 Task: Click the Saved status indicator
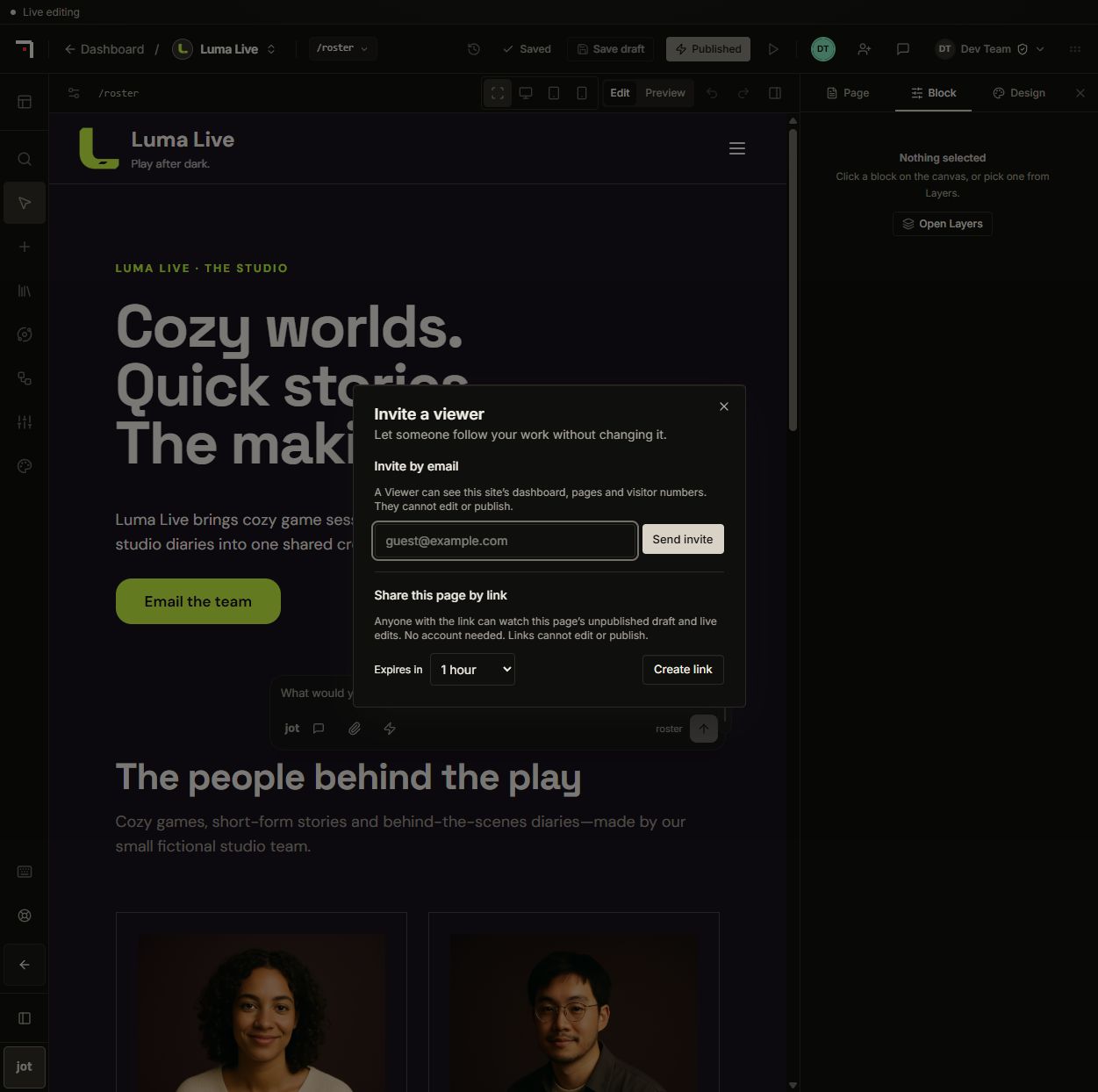[527, 49]
